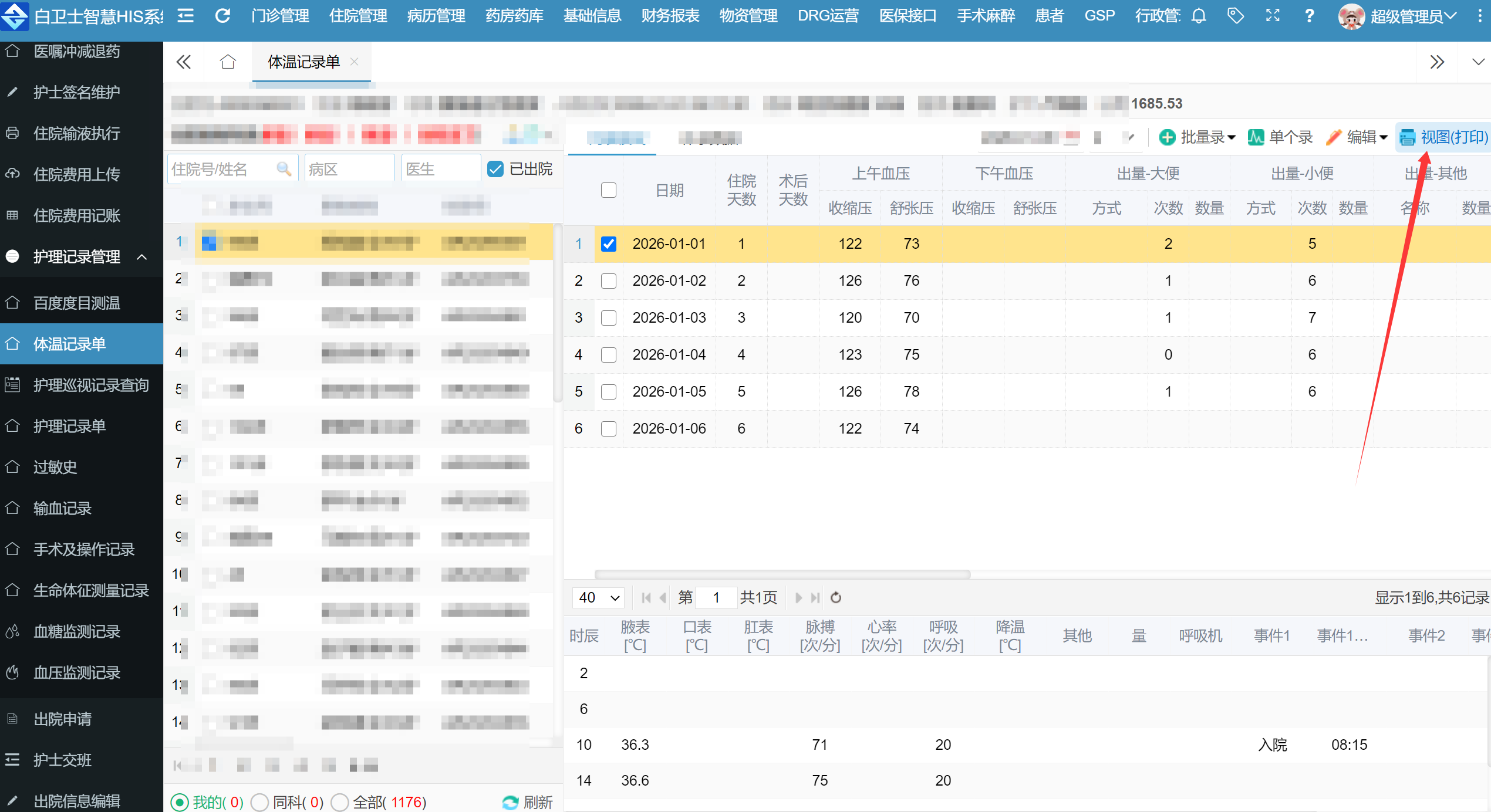
Task: Open page size dropdown showing 40
Action: [x=598, y=597]
